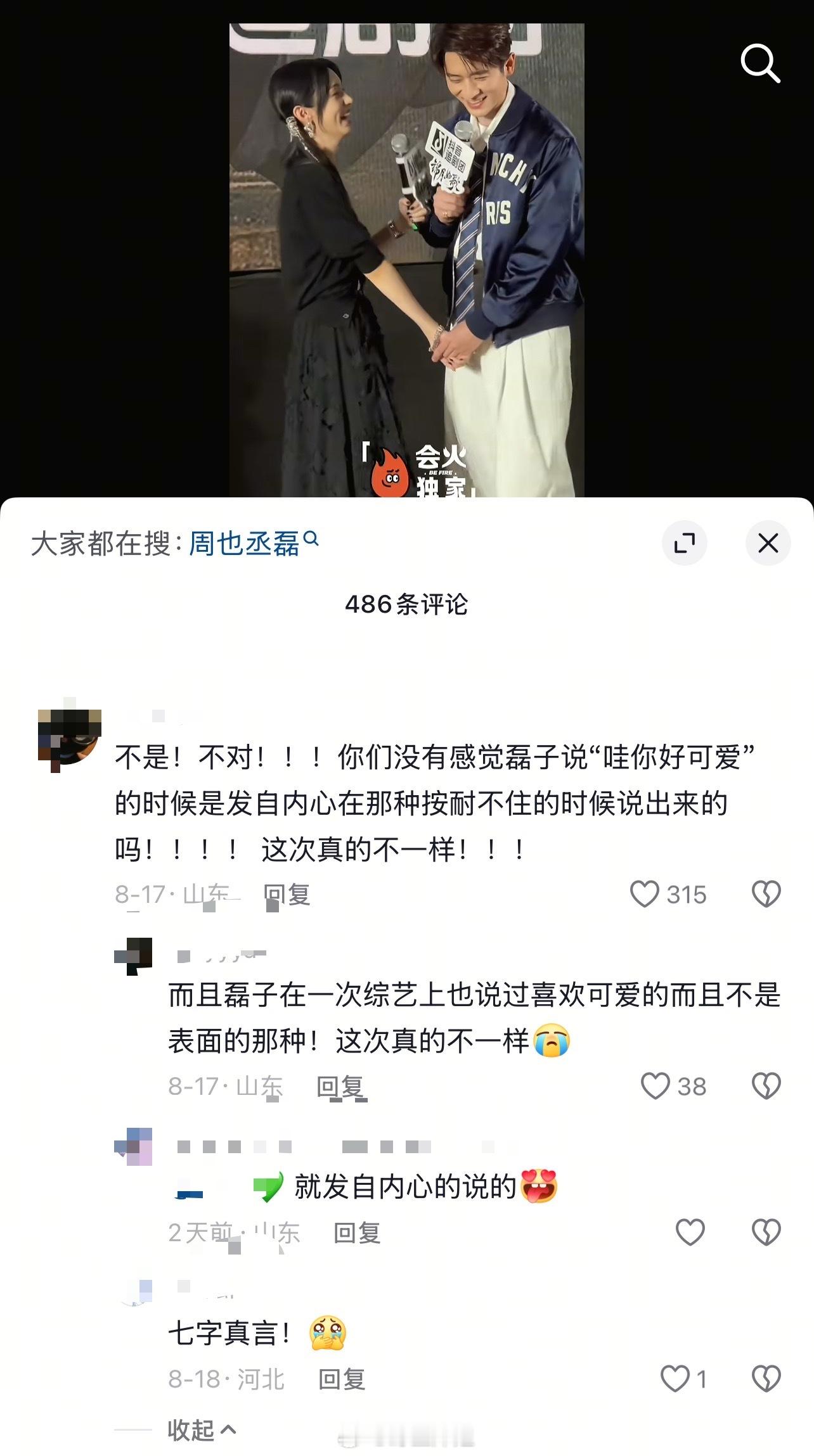Screen dimensions: 814x1456
Task: Expand comments panel to full screen
Action: tap(685, 543)
